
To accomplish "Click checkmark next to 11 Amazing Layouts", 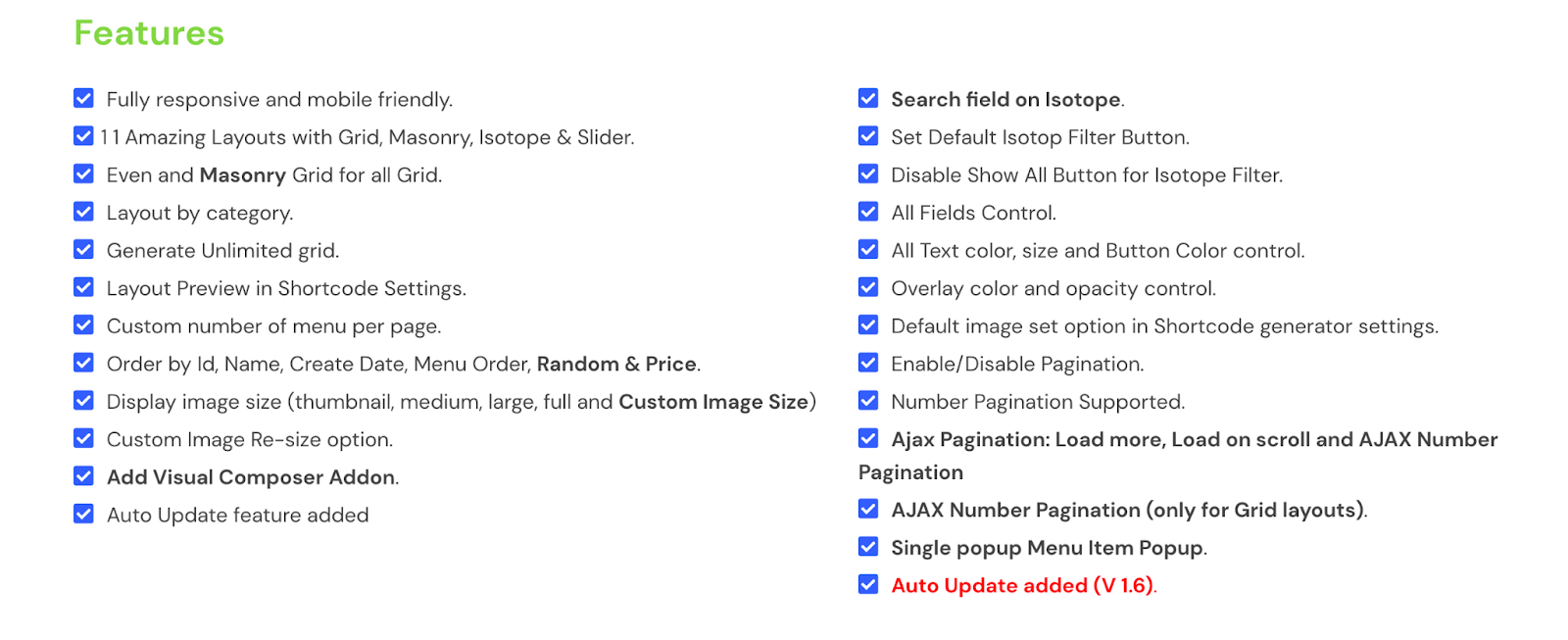I will [x=83, y=136].
